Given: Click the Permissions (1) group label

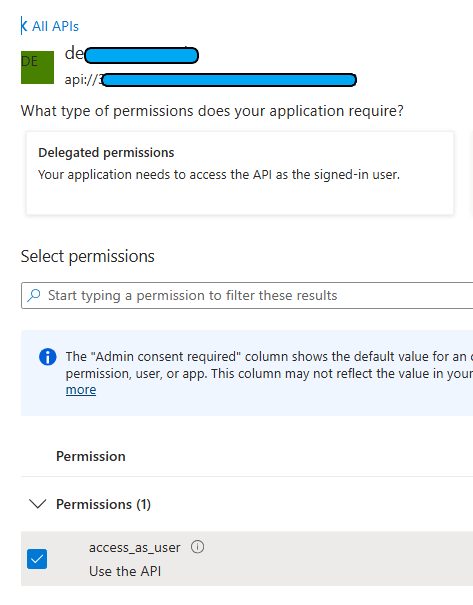Looking at the screenshot, I should point(103,504).
